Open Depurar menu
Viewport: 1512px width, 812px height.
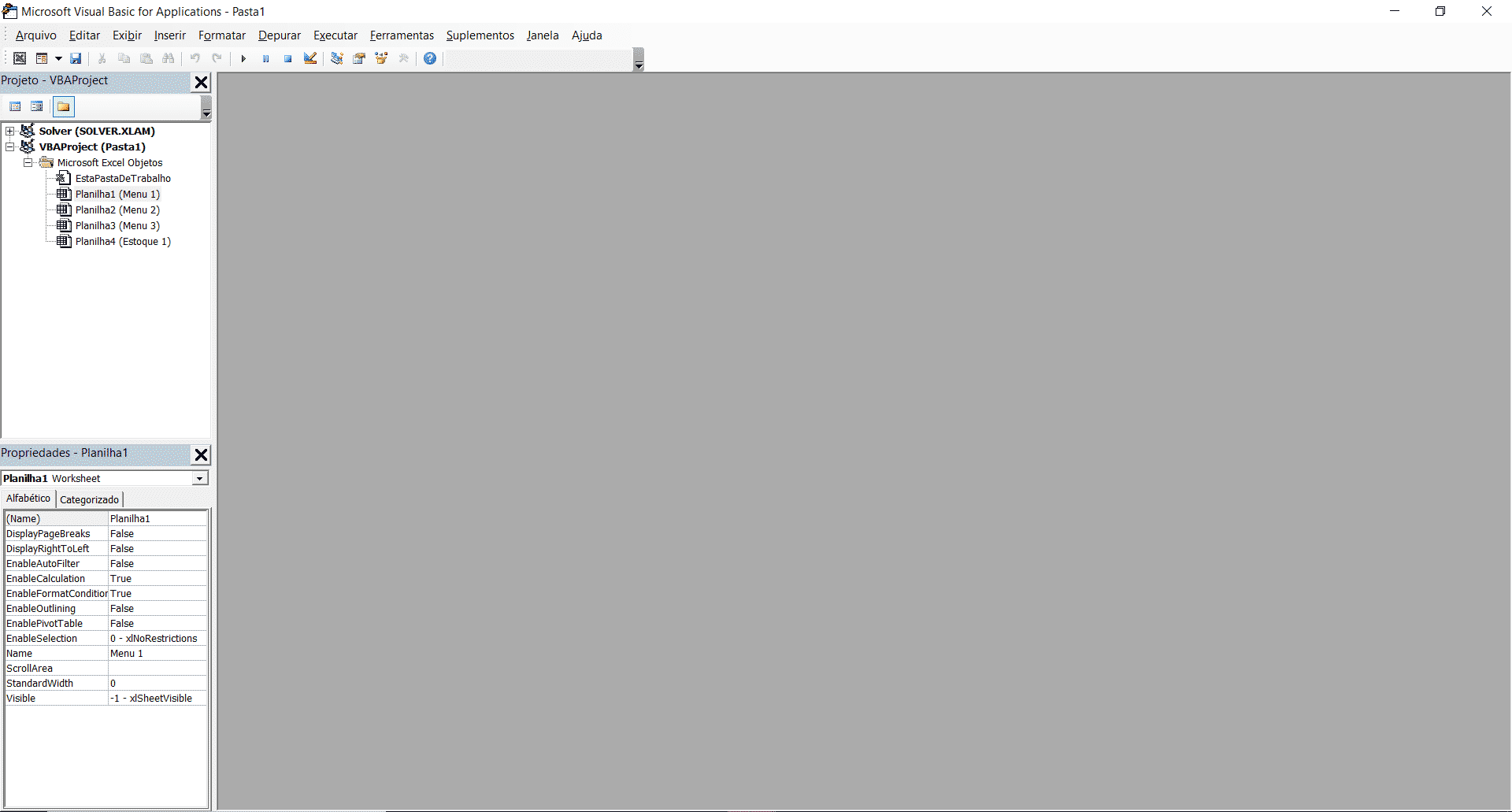point(280,35)
